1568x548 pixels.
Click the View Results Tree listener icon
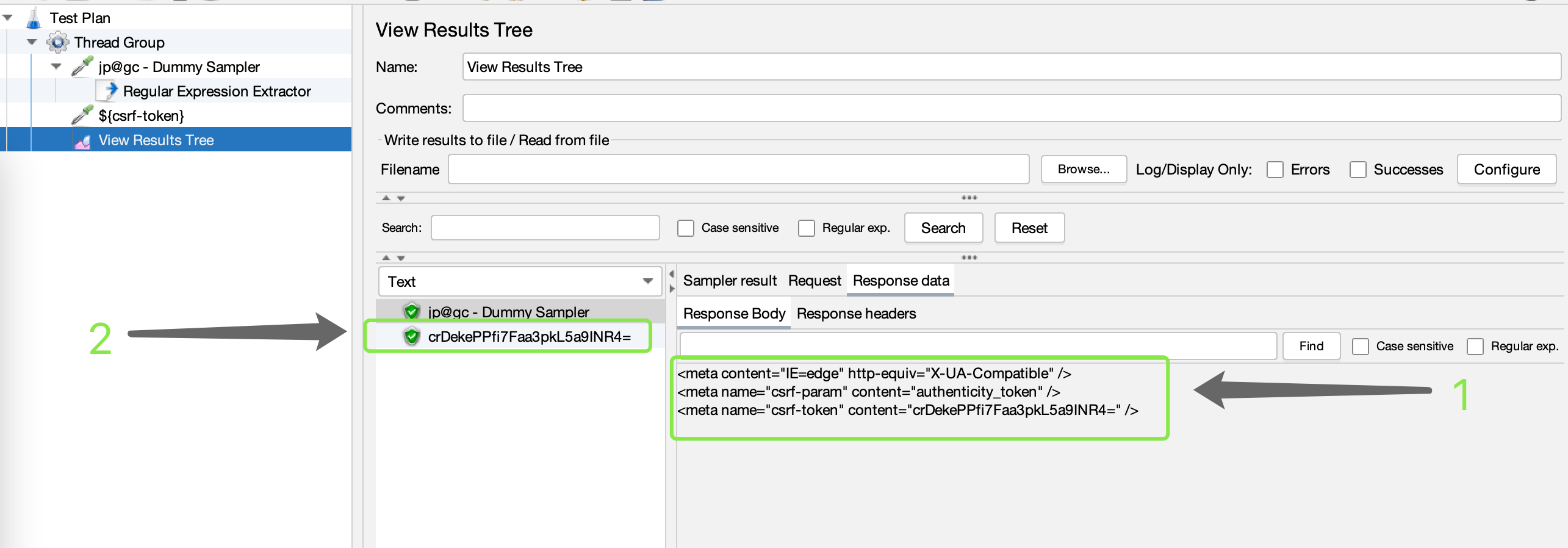82,141
